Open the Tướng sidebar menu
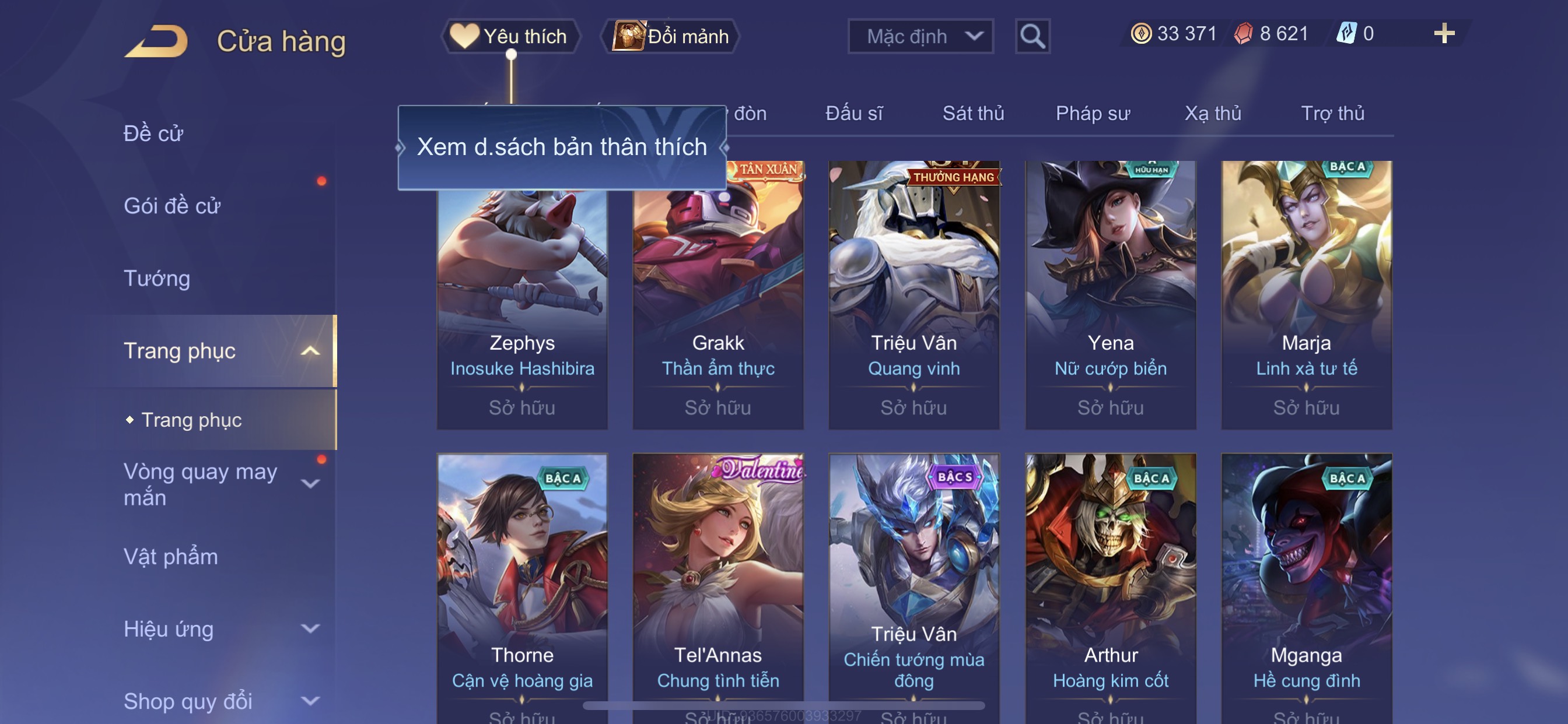This screenshot has height=724, width=1568. click(157, 279)
